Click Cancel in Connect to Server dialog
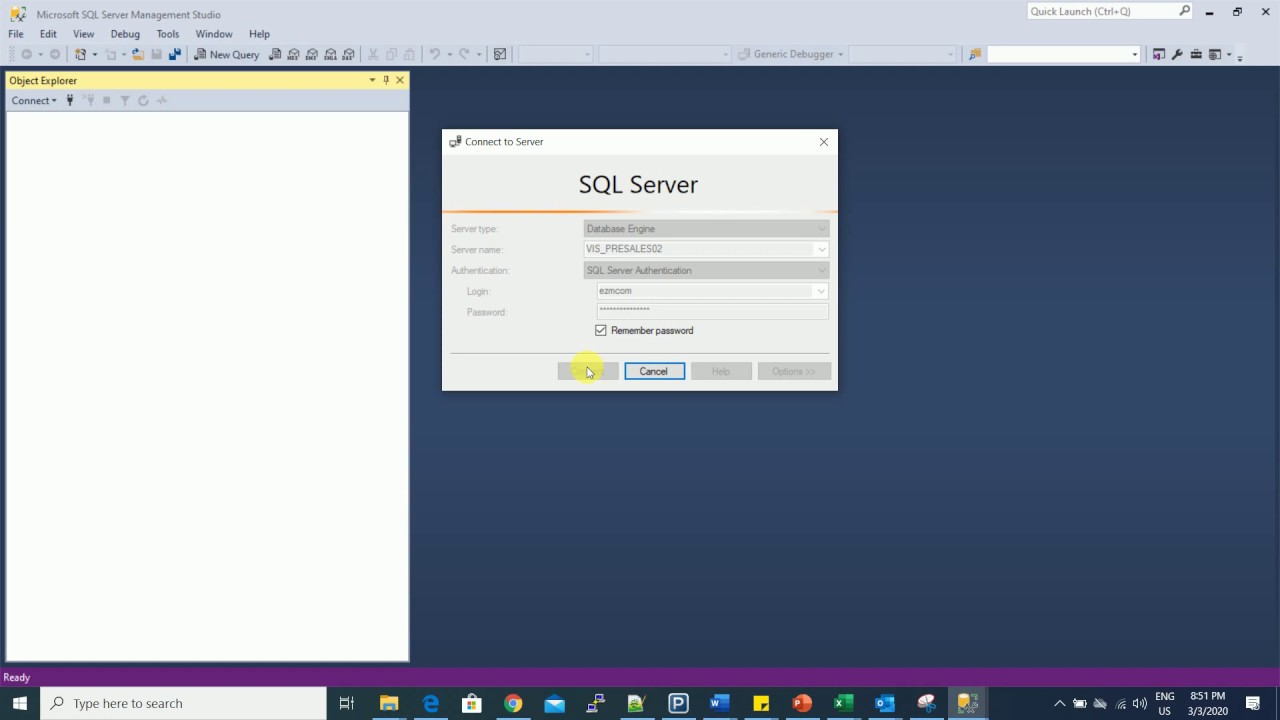This screenshot has width=1280, height=720. [654, 371]
